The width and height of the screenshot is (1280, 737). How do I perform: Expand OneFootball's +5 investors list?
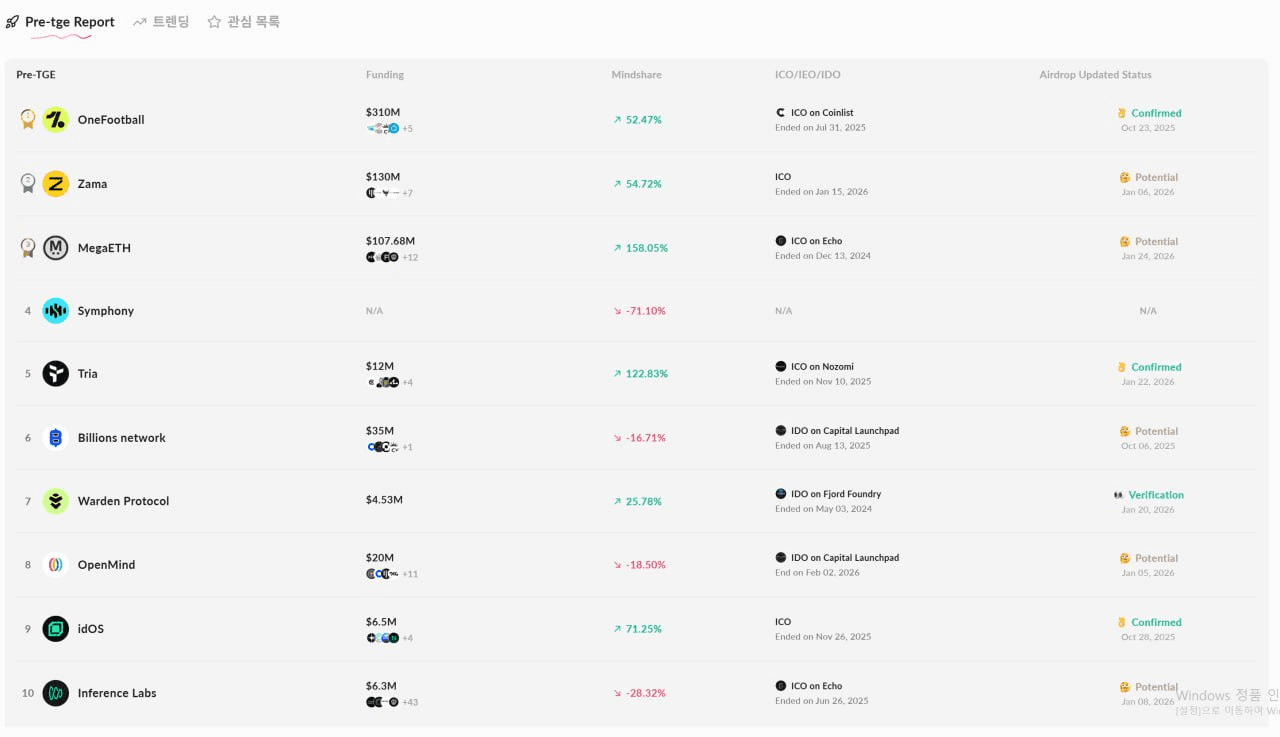coord(407,129)
